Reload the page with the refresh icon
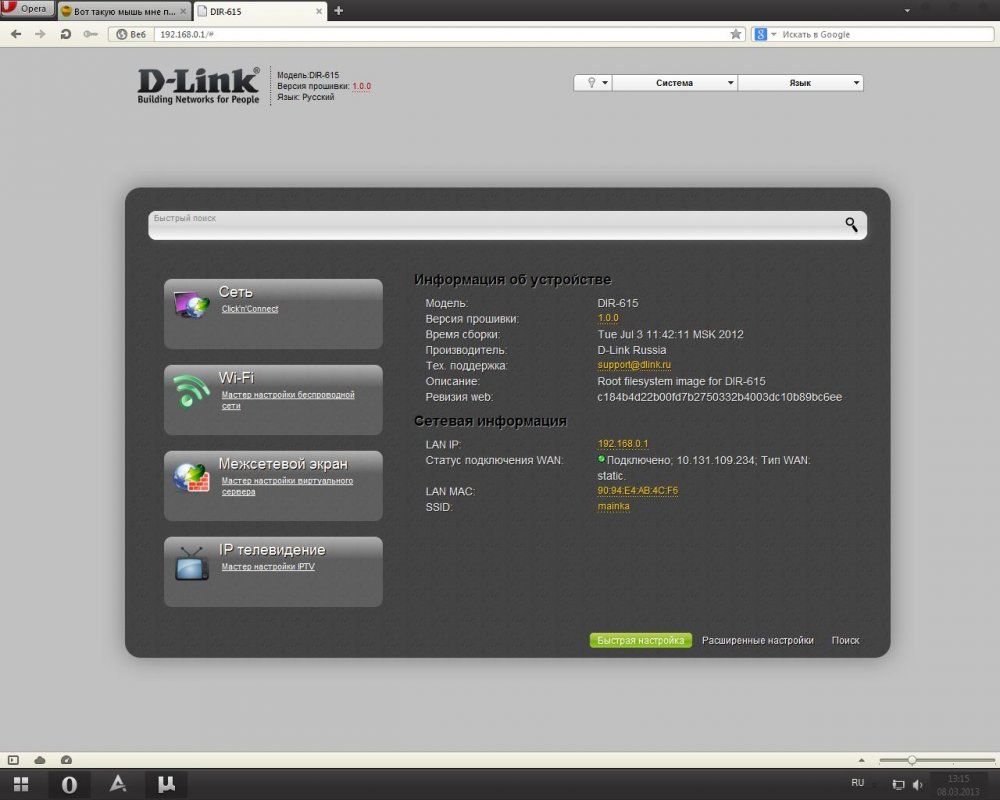Image resolution: width=1000 pixels, height=800 pixels. pos(66,34)
